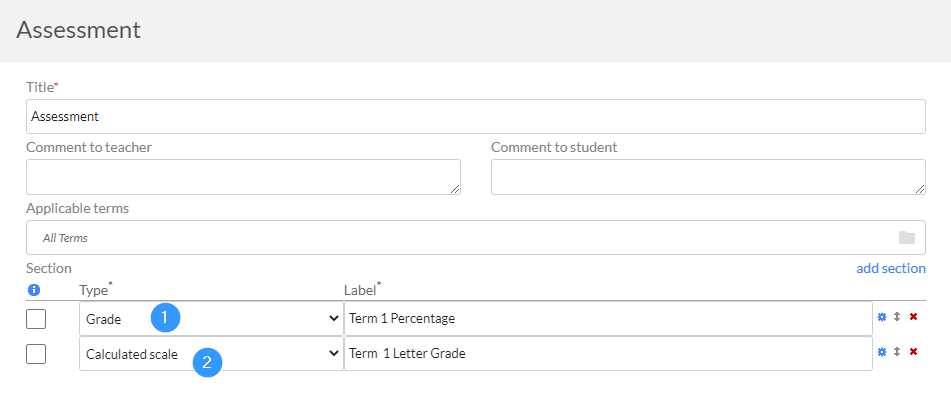Open the Applicable terms All Terms selector

(476, 238)
